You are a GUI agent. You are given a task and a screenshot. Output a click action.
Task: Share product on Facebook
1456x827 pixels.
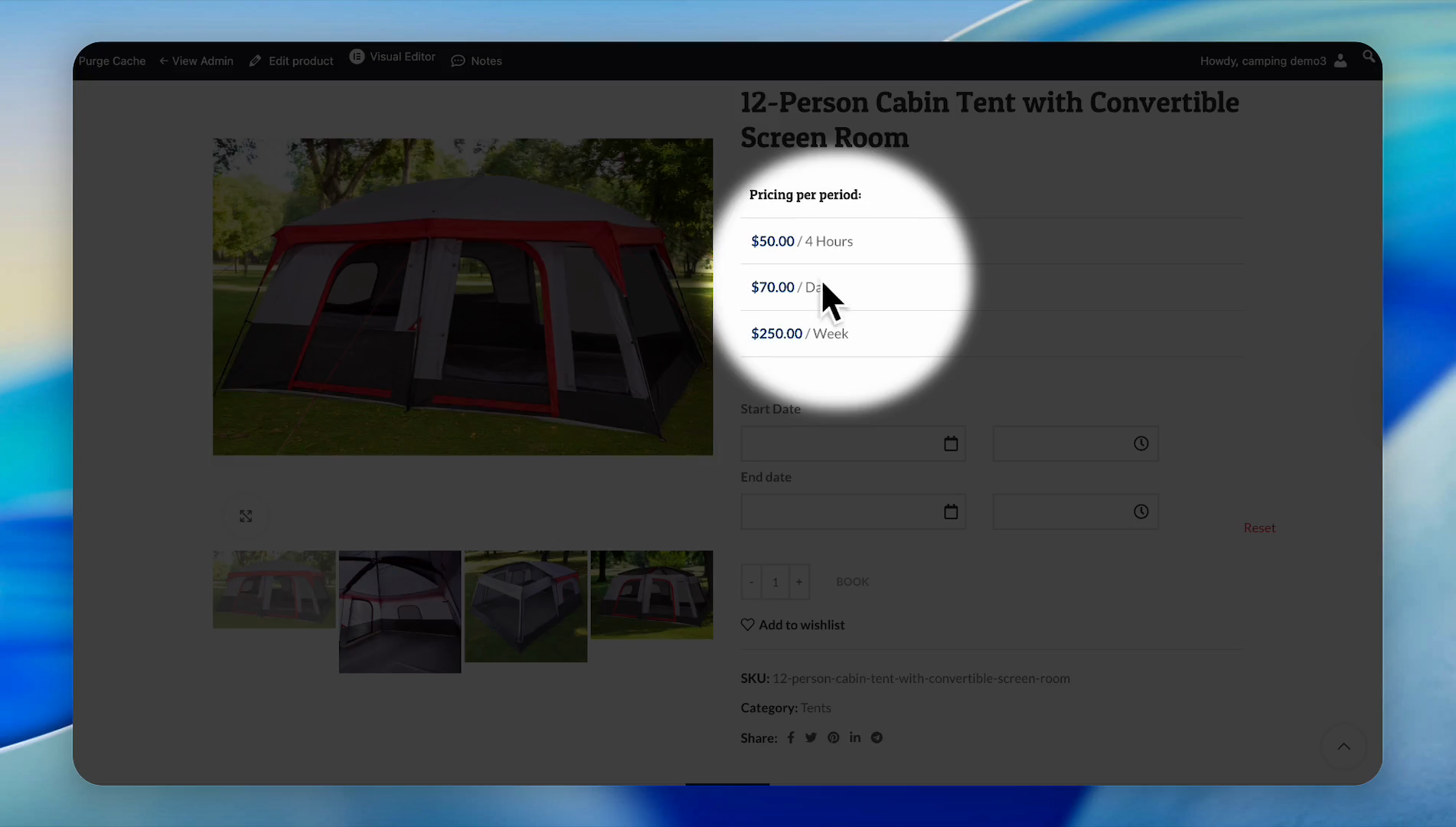point(790,737)
